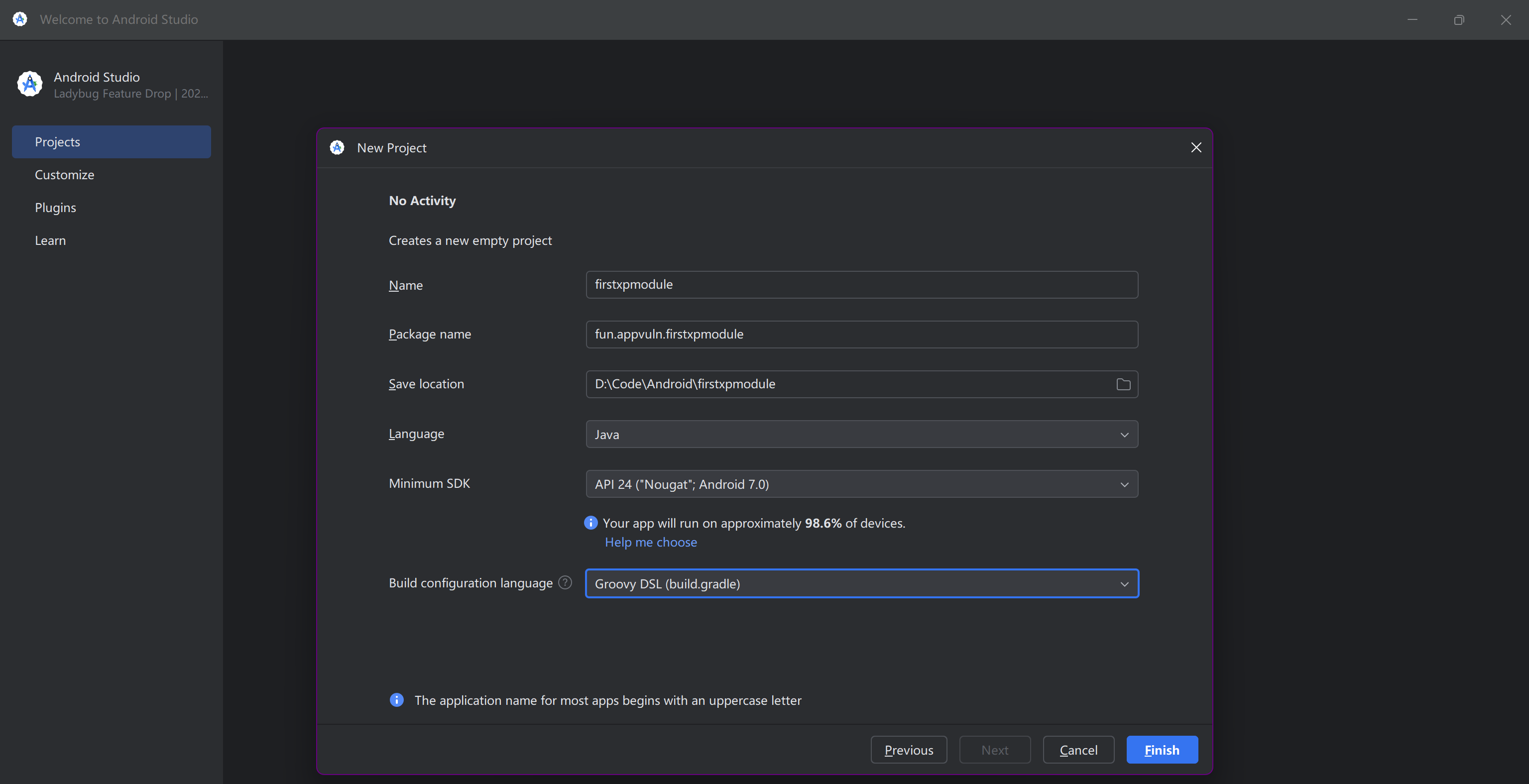Close the New Project dialog
This screenshot has height=784, width=1529.
click(1196, 148)
